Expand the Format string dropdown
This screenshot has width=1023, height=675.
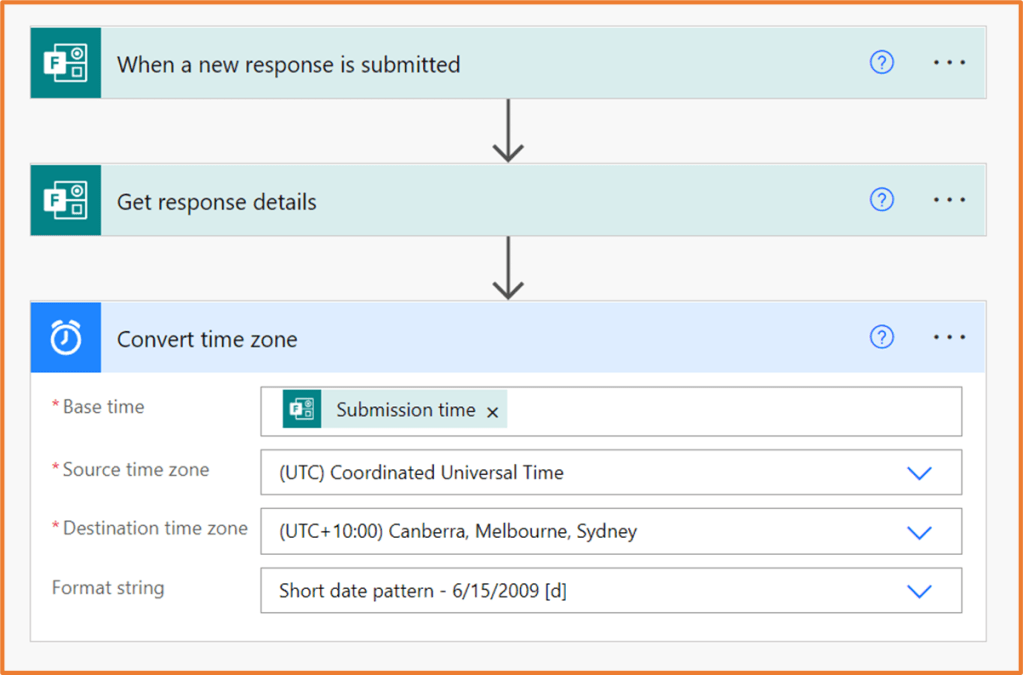(918, 591)
